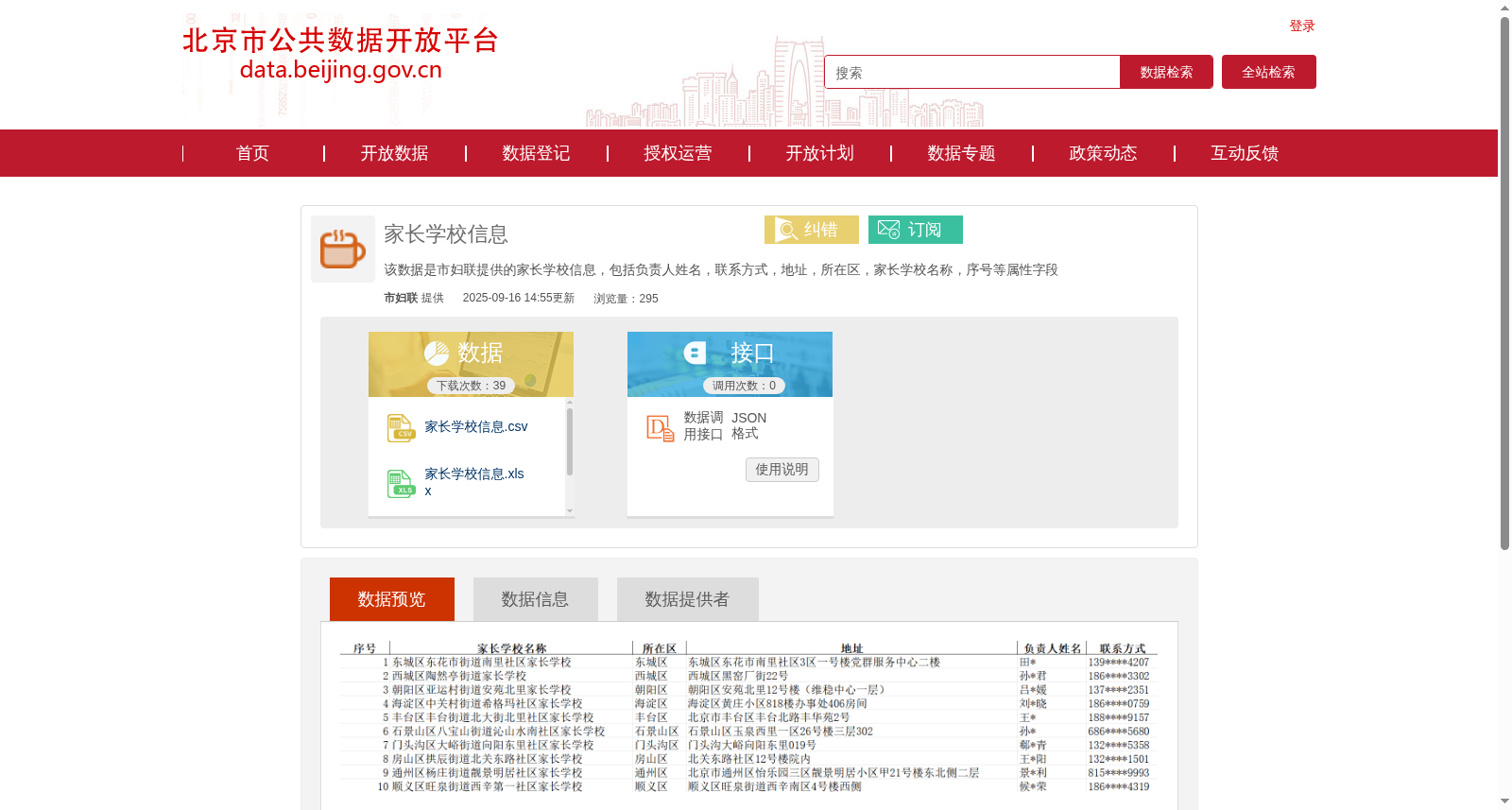
Task: Click the 登录 link
Action: 1302,26
